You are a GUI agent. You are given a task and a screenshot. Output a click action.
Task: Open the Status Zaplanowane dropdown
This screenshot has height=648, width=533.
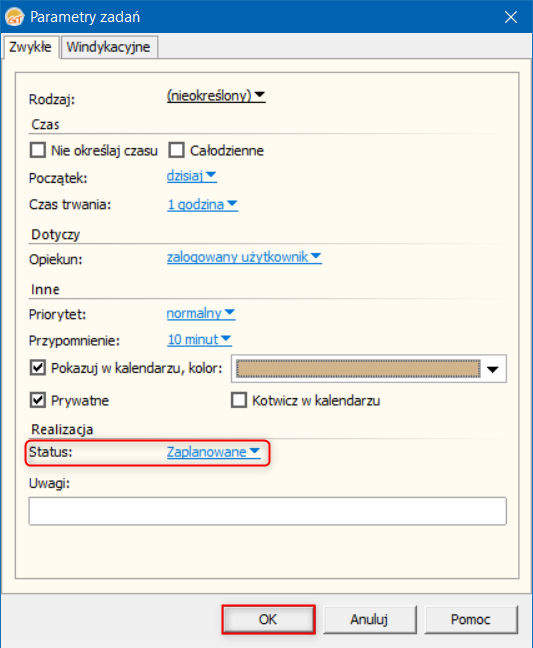point(214,452)
